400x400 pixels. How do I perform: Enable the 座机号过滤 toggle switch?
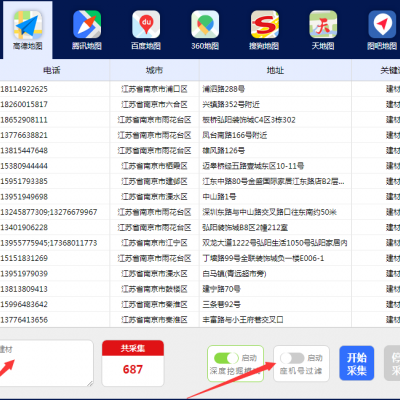pyautogui.click(x=292, y=358)
